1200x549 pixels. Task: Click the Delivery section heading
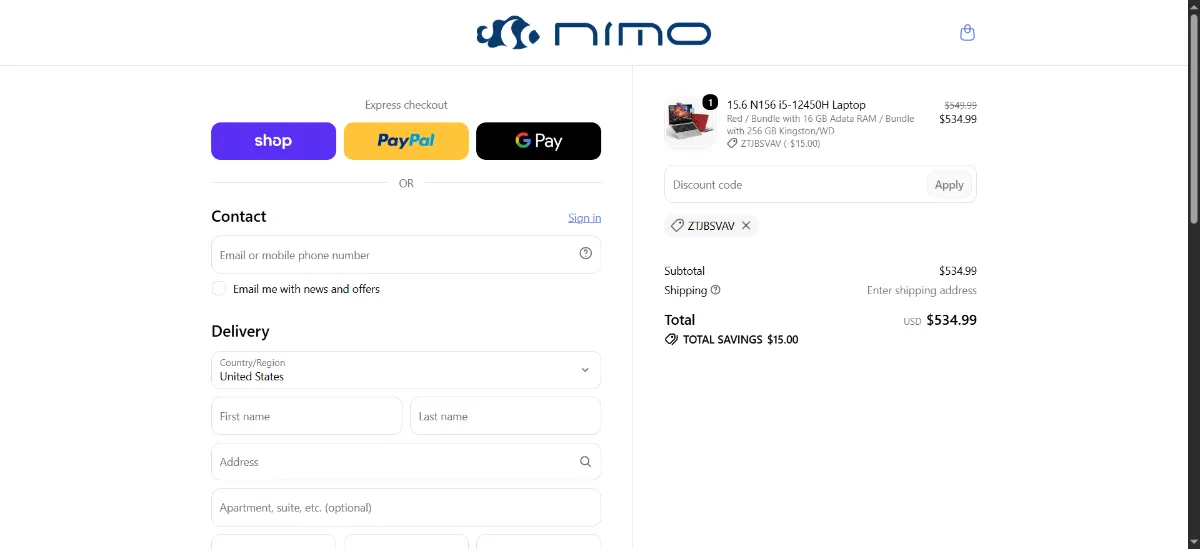[x=240, y=331]
